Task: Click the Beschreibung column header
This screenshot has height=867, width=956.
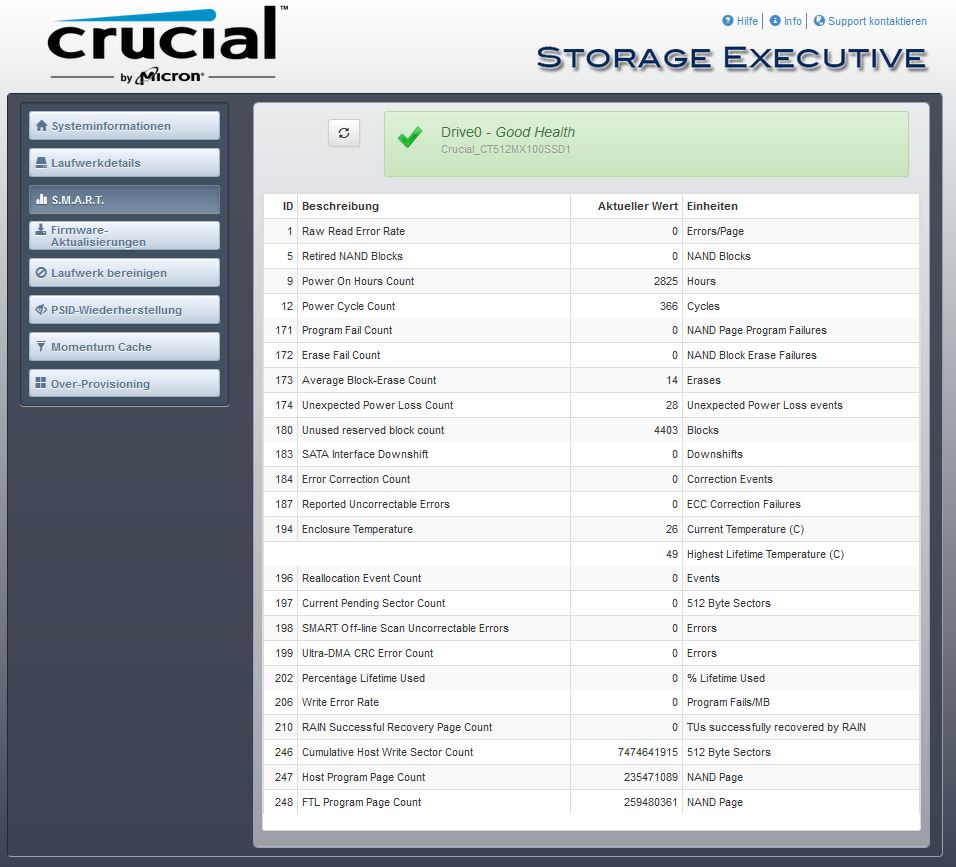Action: point(340,206)
